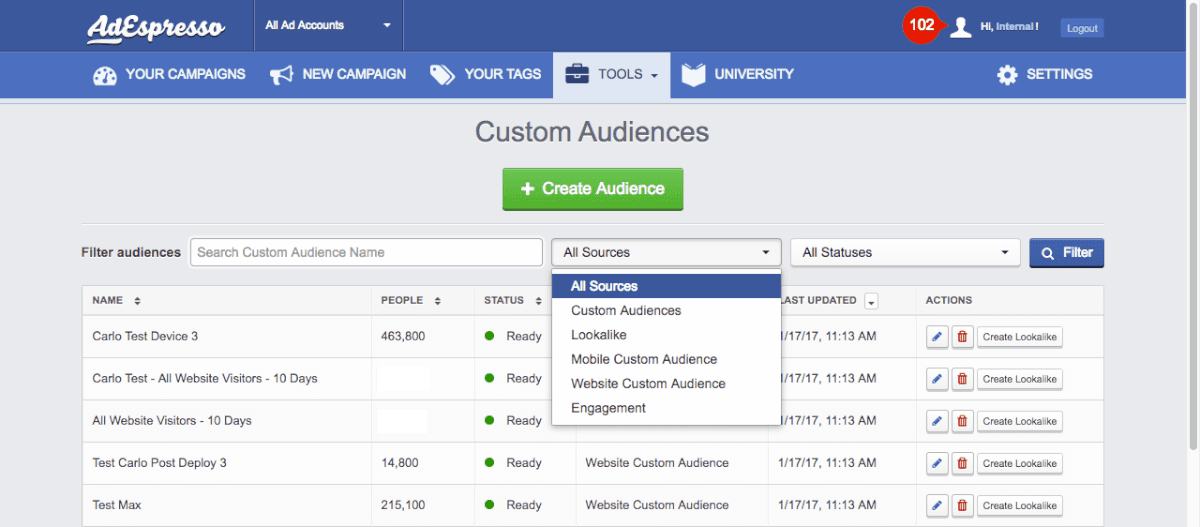Open the 102 notifications badge
The image size is (1200, 527).
(921, 26)
